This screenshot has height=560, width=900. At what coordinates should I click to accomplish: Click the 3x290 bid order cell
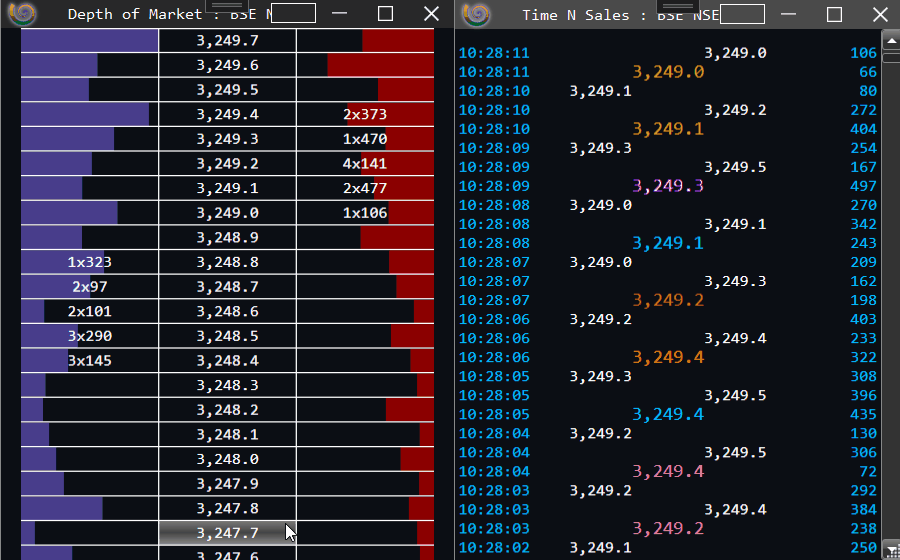click(x=90, y=336)
